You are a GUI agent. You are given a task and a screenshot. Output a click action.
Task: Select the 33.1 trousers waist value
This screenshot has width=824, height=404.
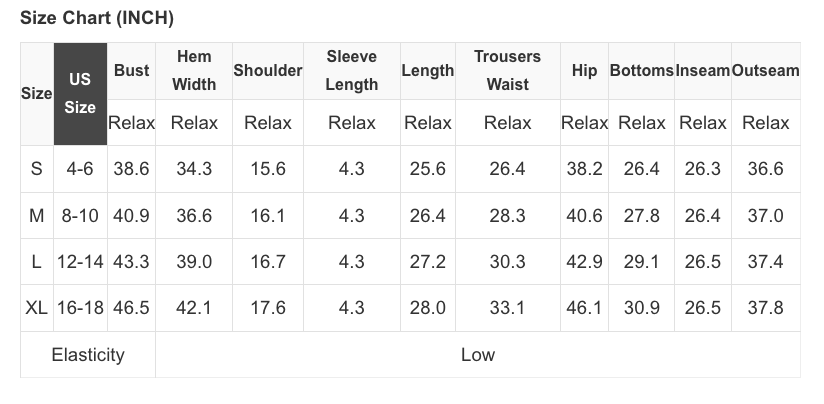point(507,308)
